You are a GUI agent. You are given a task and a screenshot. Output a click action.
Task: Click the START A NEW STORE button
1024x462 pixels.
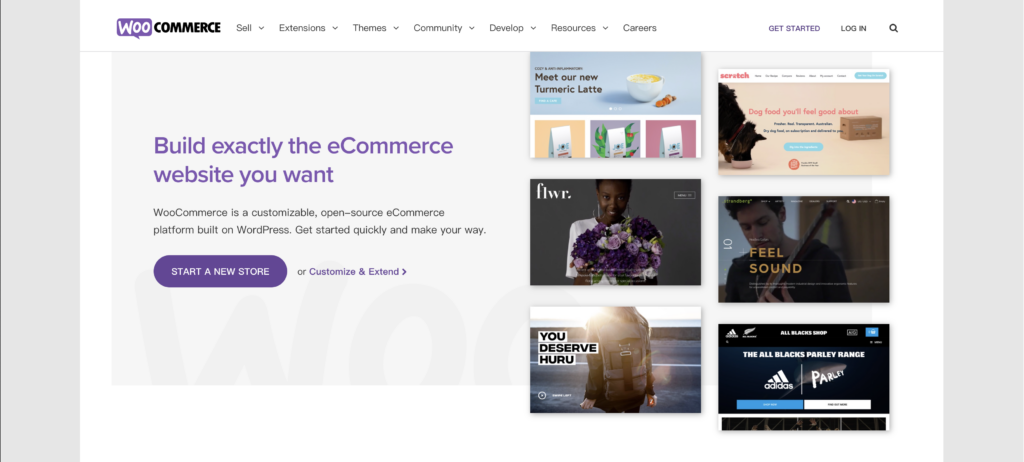220,271
